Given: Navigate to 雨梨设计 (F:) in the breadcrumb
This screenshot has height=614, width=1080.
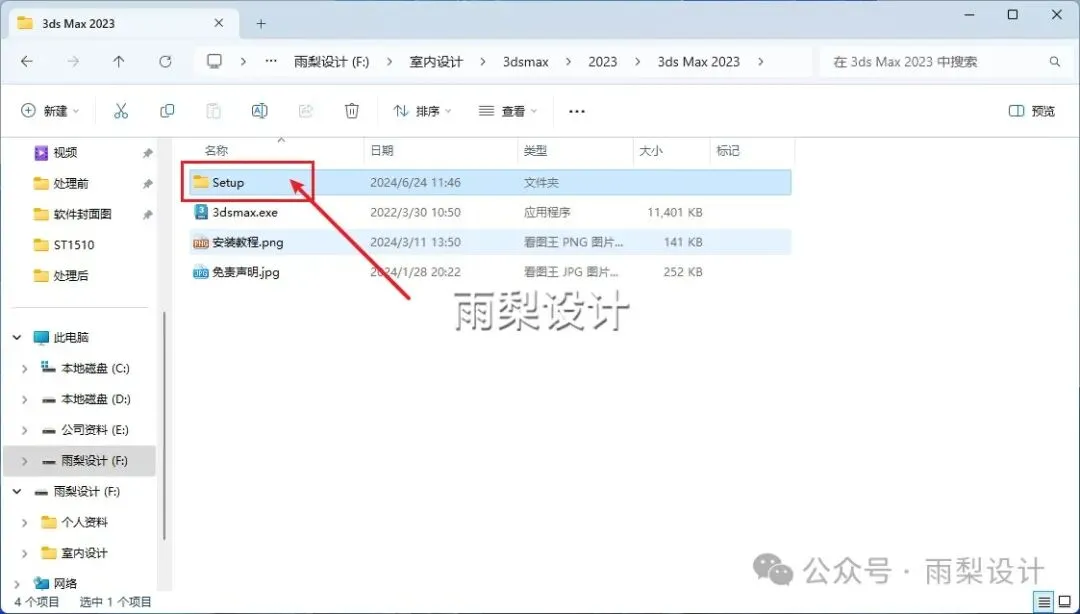Looking at the screenshot, I should pos(331,61).
